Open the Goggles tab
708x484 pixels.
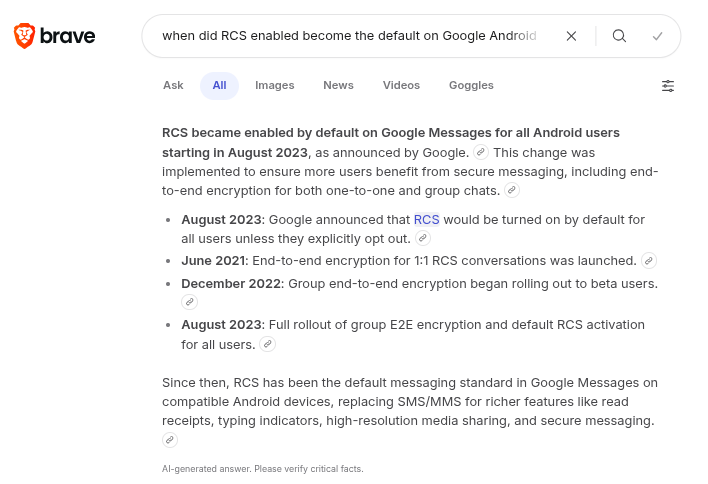(x=471, y=86)
